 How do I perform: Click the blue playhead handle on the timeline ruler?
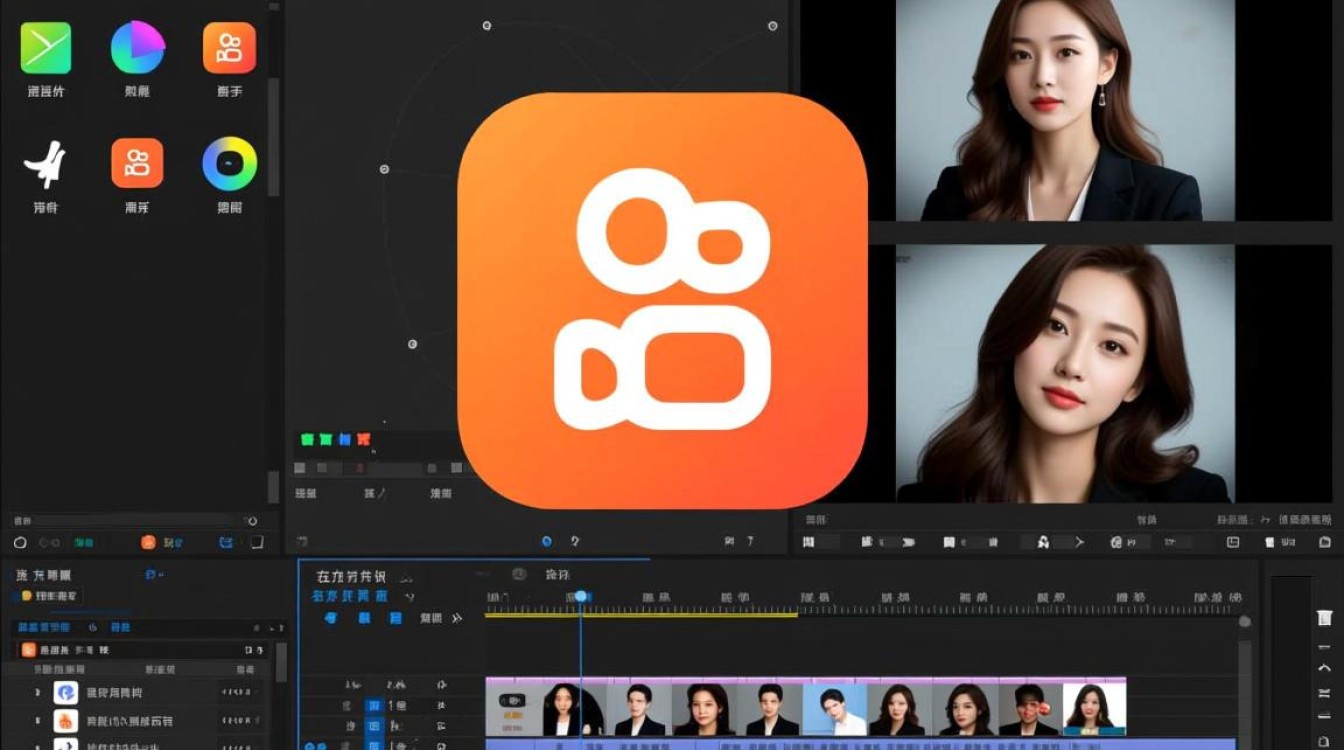[x=581, y=597]
